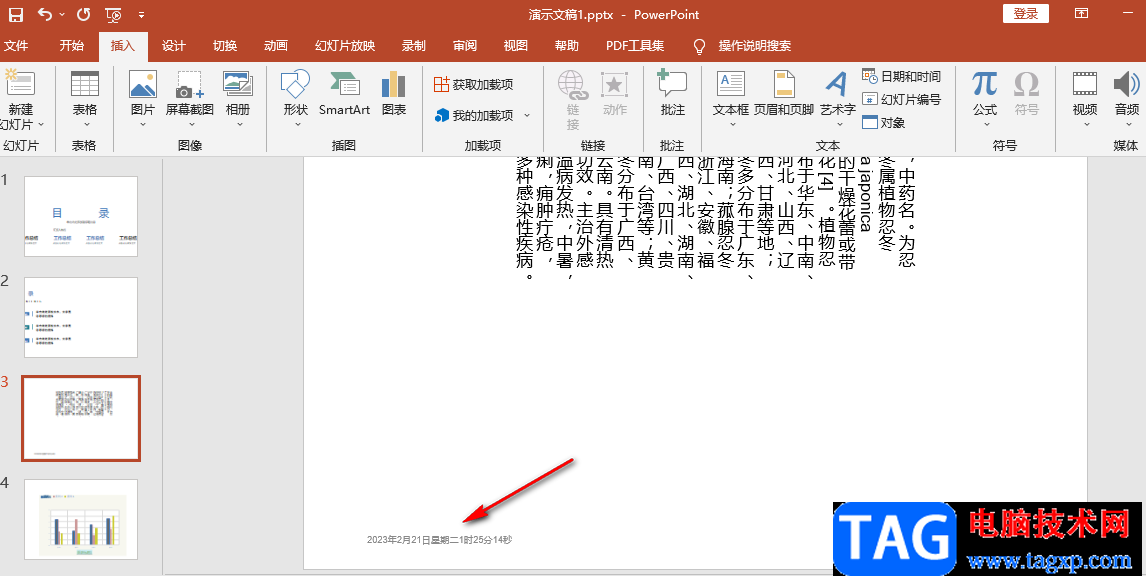Image resolution: width=1146 pixels, height=576 pixels.
Task: Click the Chart (图表) icon
Action: [x=394, y=93]
